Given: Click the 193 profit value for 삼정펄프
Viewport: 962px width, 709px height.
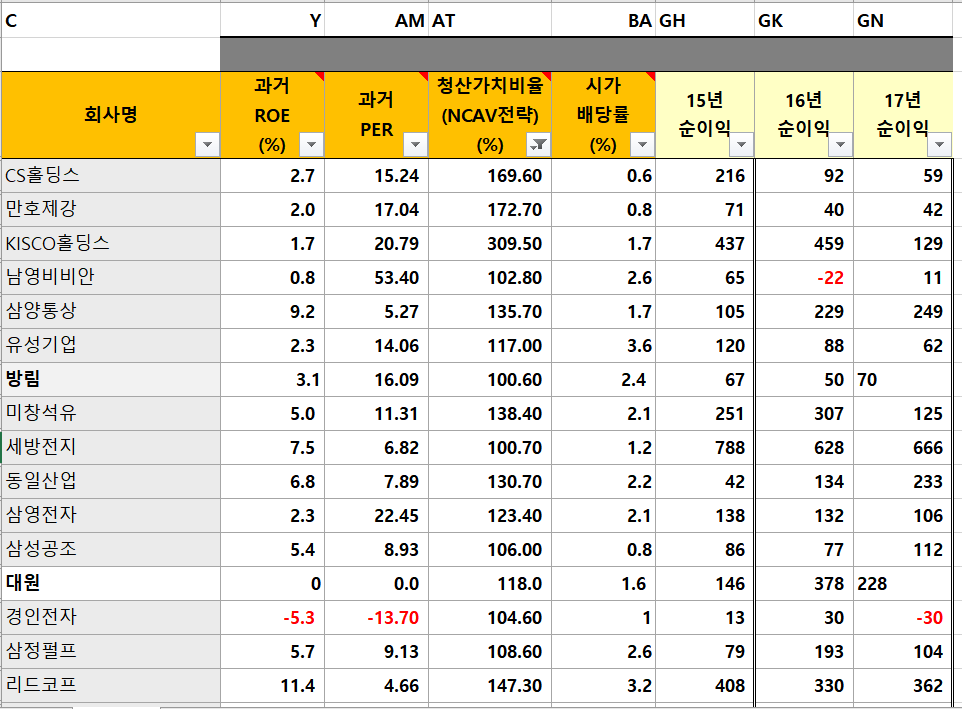Looking at the screenshot, I should click(829, 652).
